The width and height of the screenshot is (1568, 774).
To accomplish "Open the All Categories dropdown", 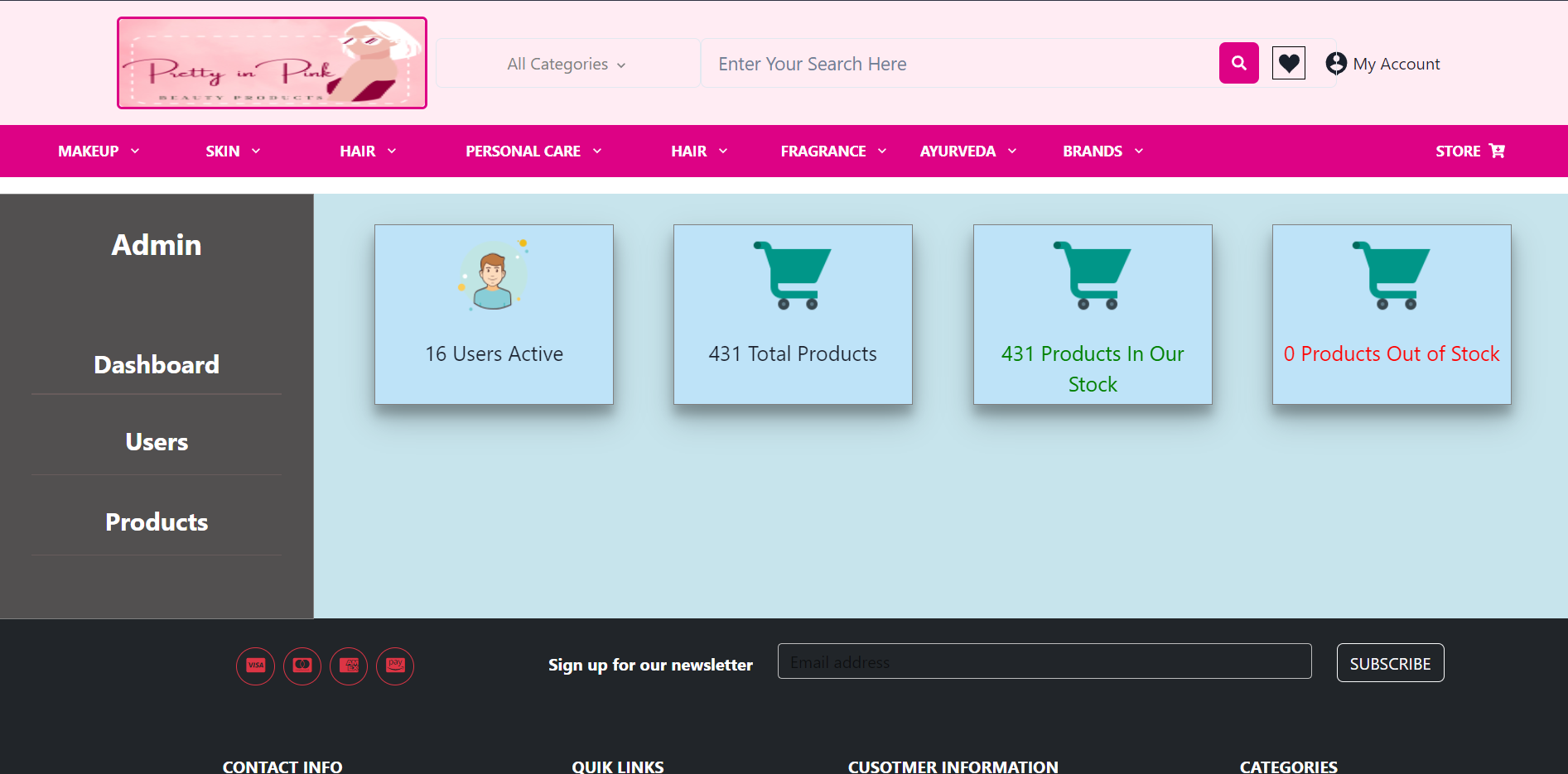I will tap(567, 63).
